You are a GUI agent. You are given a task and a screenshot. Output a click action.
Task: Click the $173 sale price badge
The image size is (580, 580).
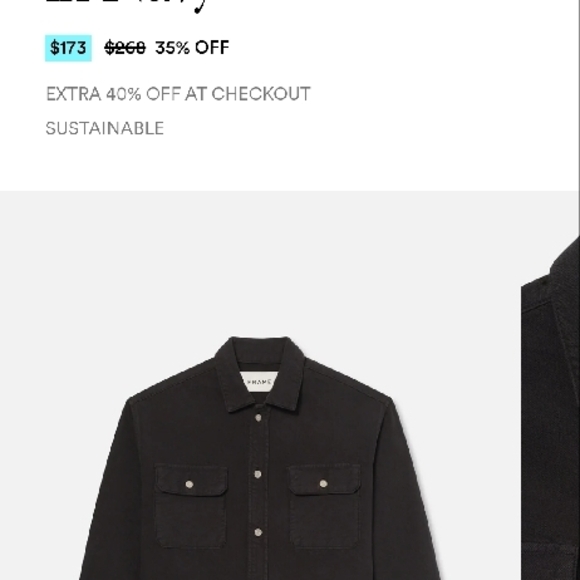click(x=68, y=48)
